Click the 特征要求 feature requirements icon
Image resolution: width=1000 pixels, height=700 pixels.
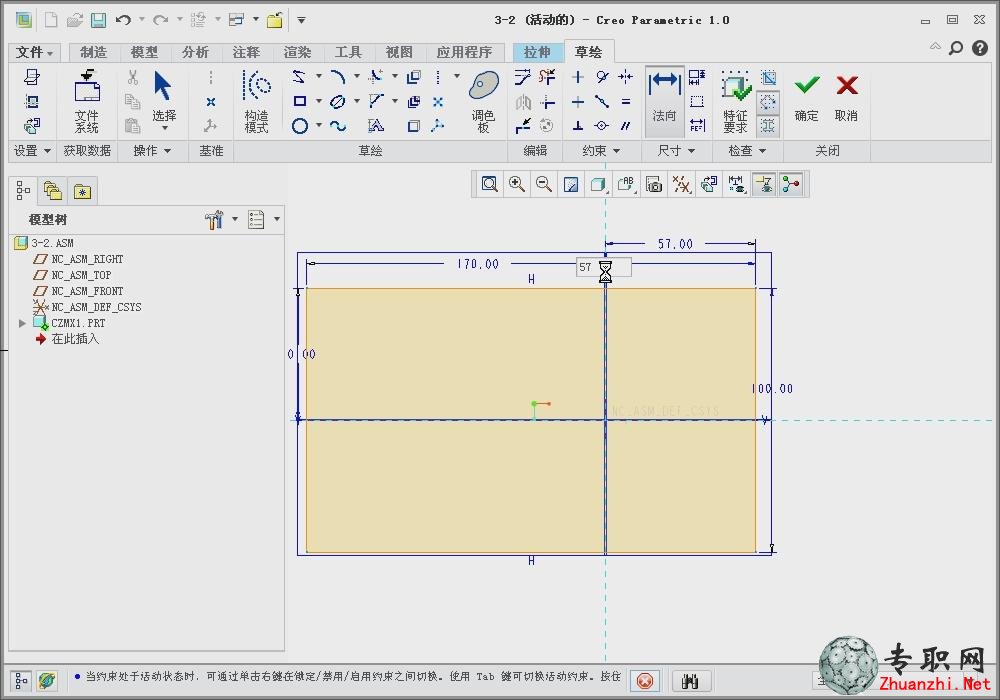click(735, 101)
